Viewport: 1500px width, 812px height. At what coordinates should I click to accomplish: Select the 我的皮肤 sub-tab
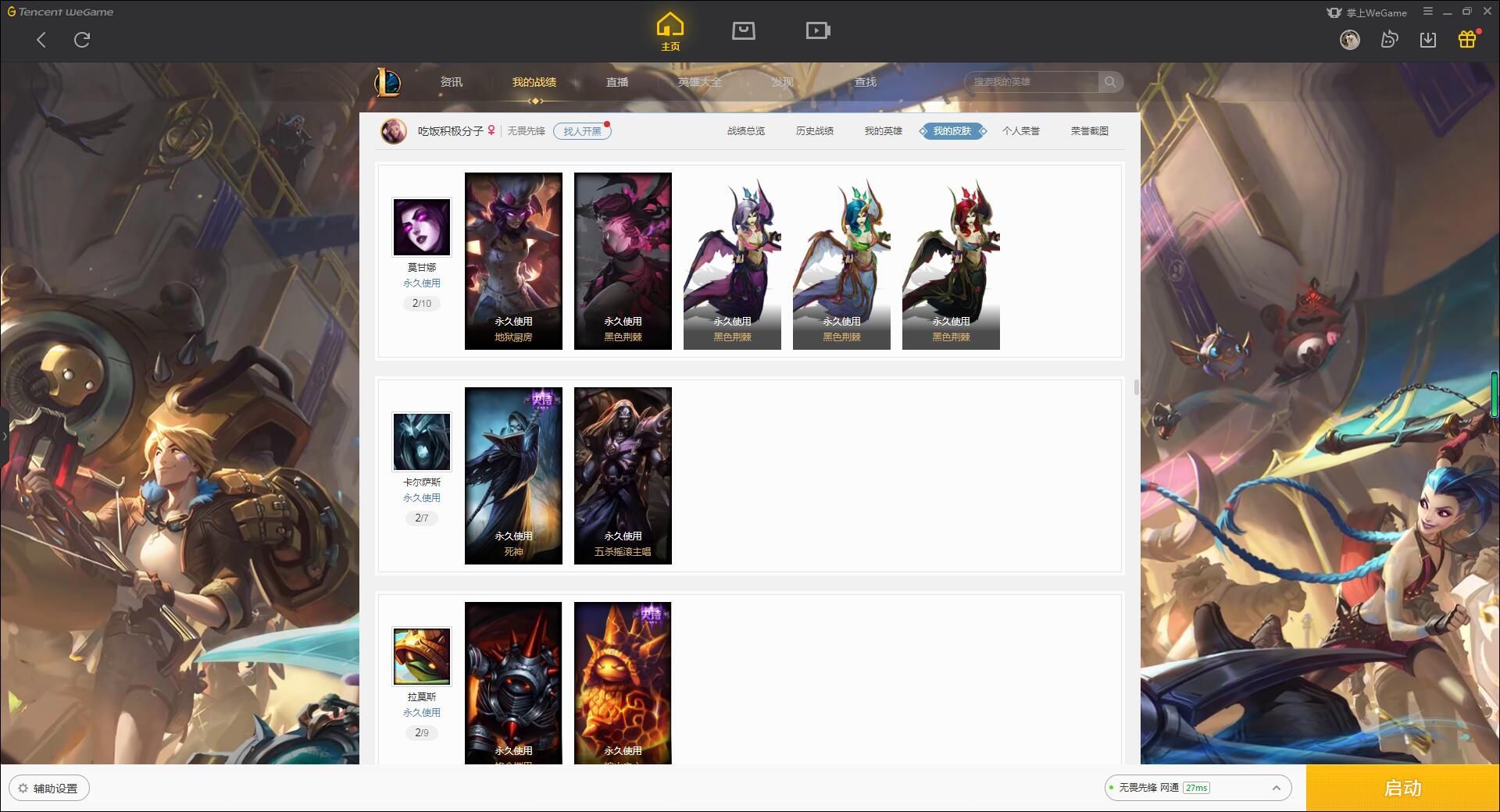[x=952, y=131]
